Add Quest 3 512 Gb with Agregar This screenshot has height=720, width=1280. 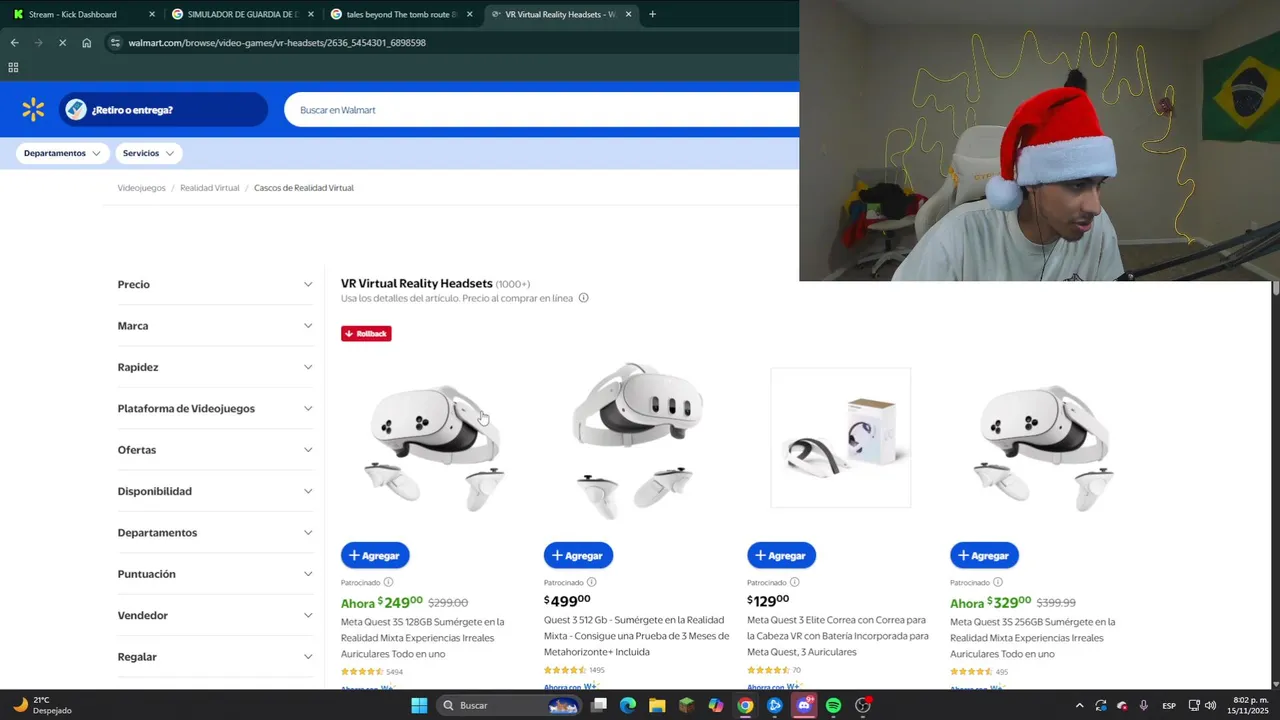point(578,555)
